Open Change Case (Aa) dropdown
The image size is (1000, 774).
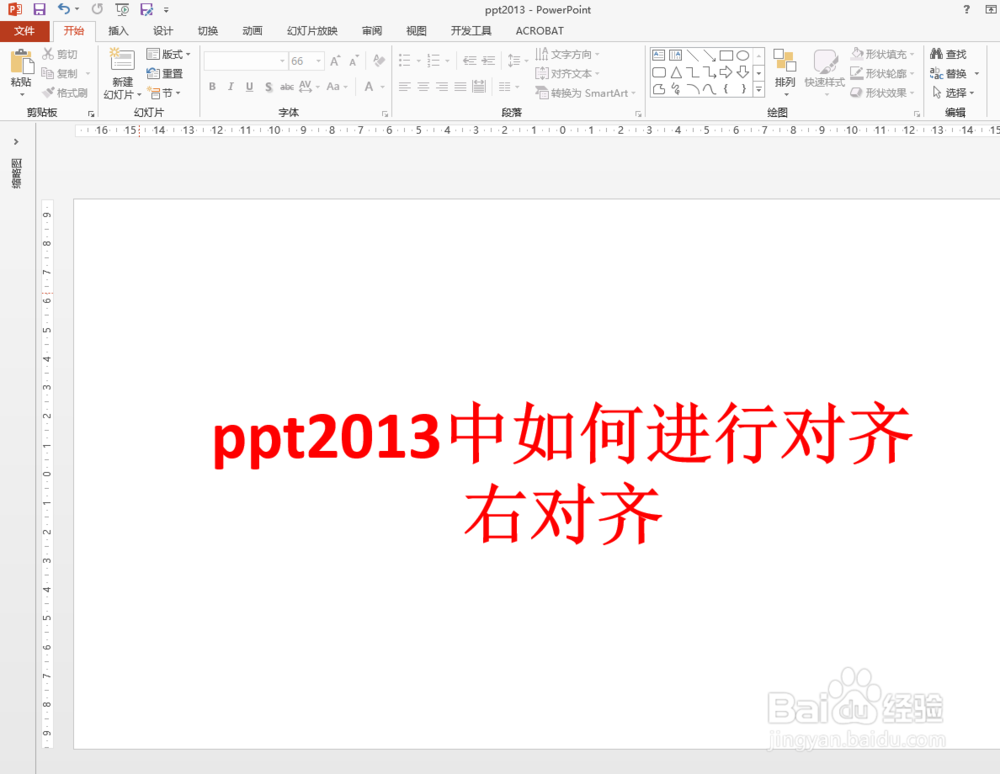click(x=337, y=87)
